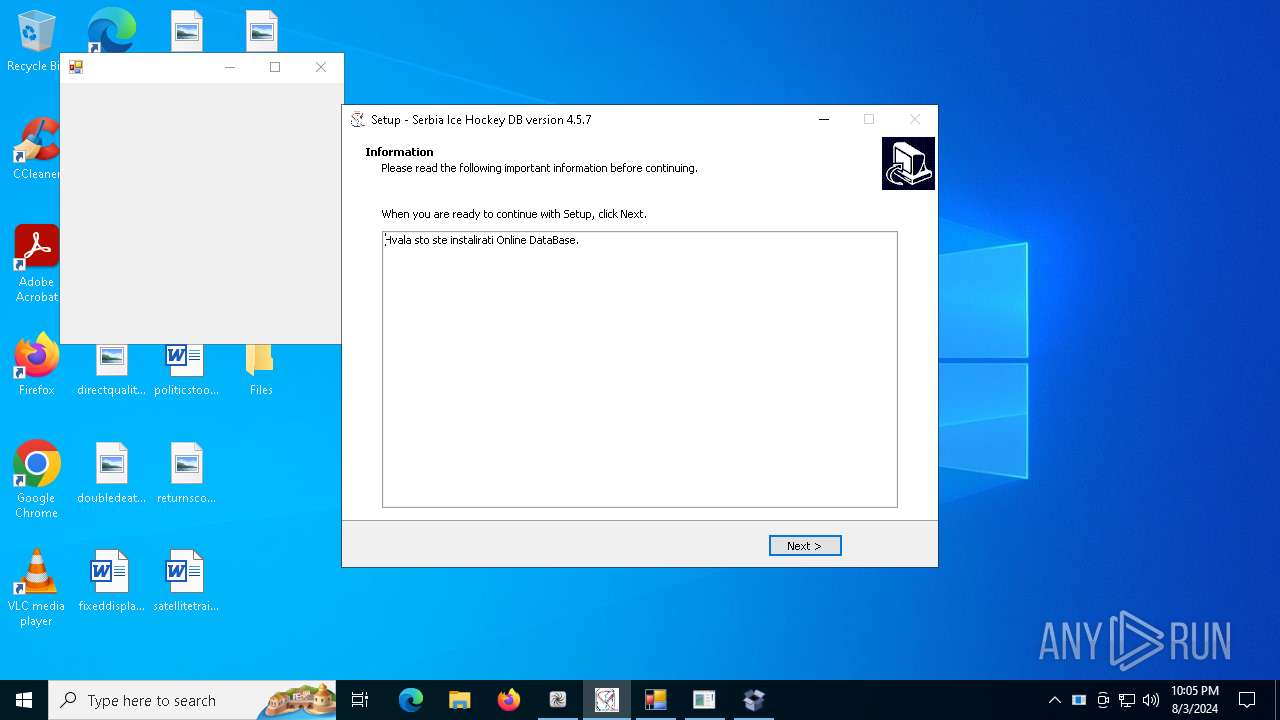Open Firefox from the taskbar
Viewport: 1280px width, 720px height.
tap(509, 700)
